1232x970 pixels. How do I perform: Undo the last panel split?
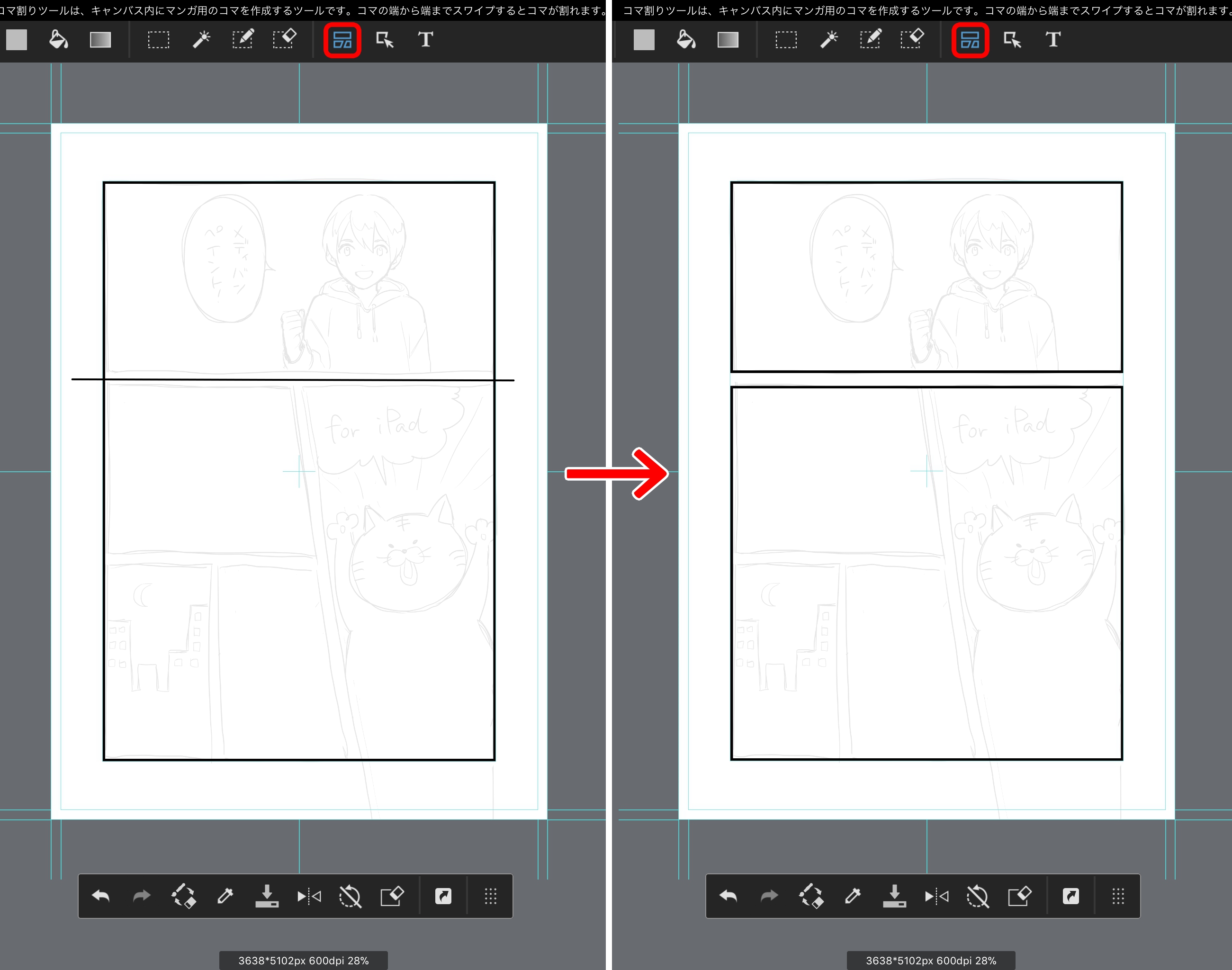click(101, 896)
